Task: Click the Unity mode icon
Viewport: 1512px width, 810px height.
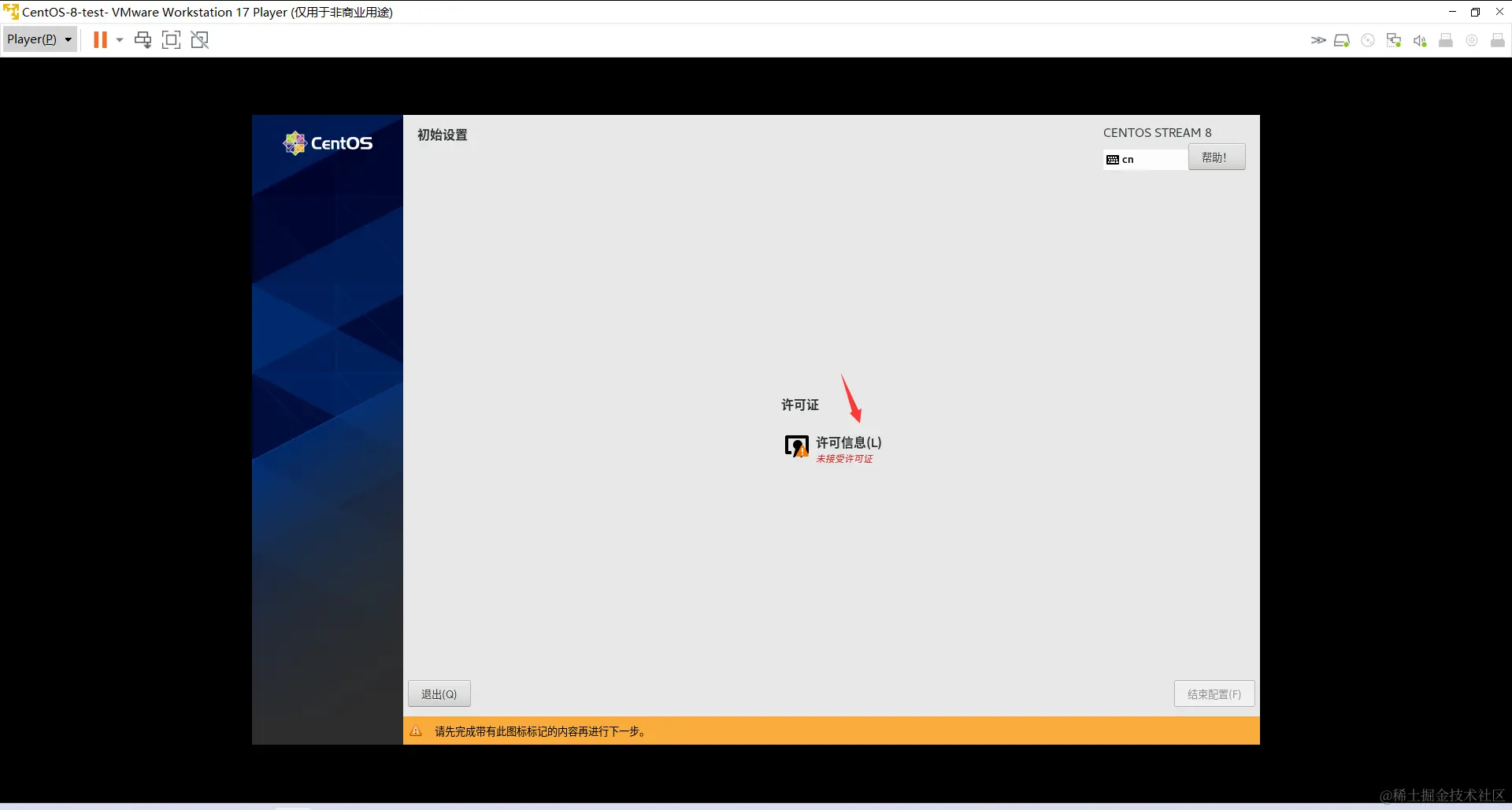Action: coord(200,39)
